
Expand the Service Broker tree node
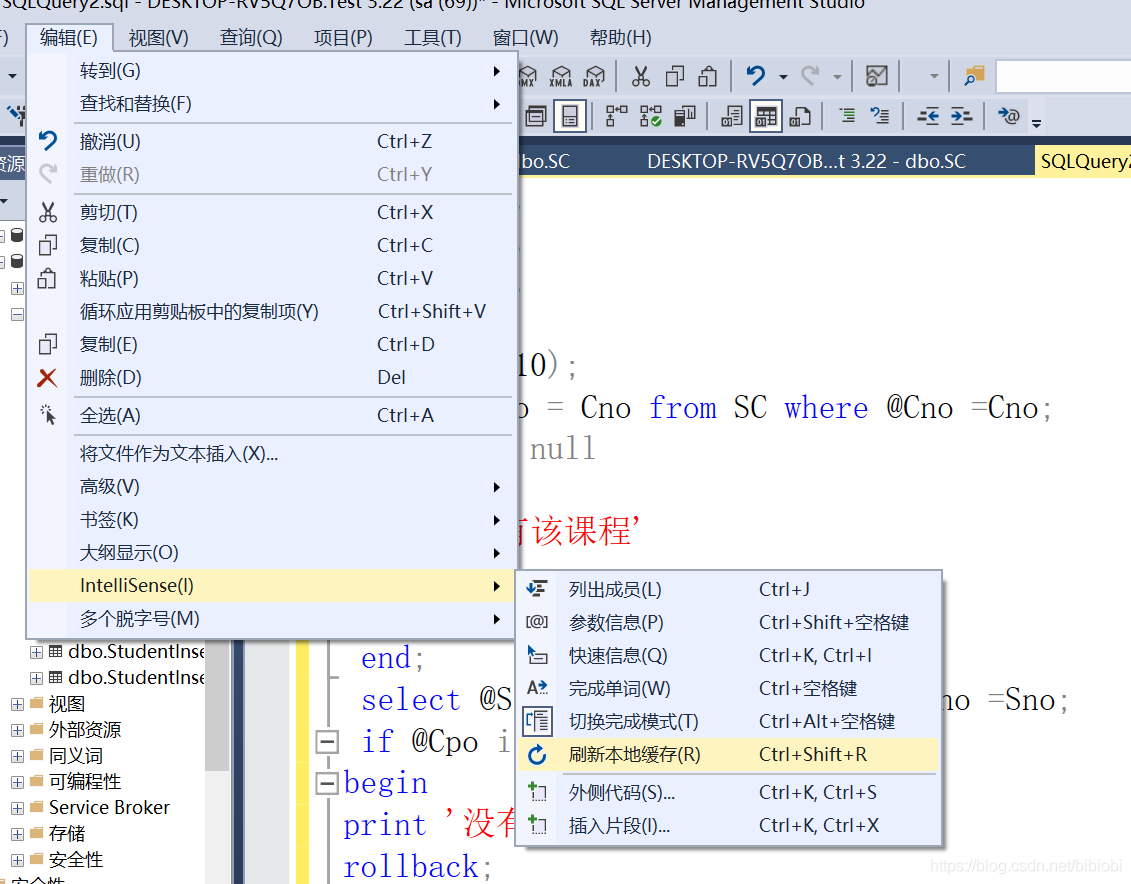point(18,808)
